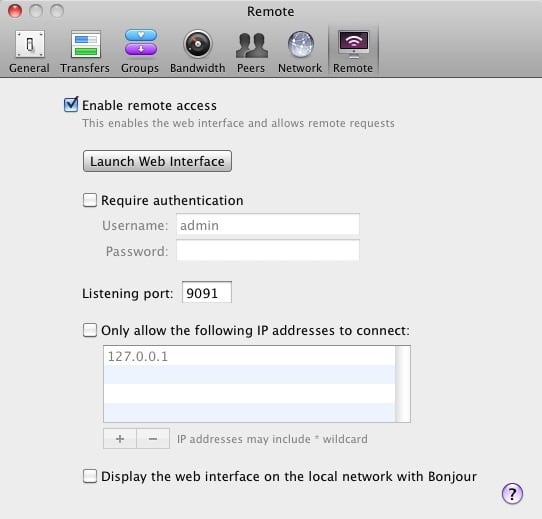The width and height of the screenshot is (542, 519).
Task: Click the Listening port field
Action: (207, 293)
